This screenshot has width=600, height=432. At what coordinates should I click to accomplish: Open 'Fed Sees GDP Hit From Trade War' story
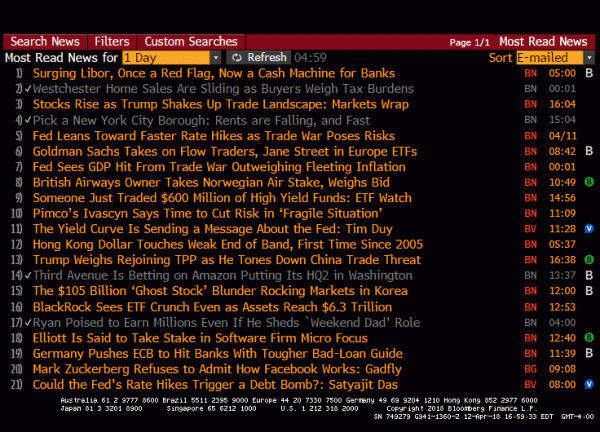coord(219,167)
